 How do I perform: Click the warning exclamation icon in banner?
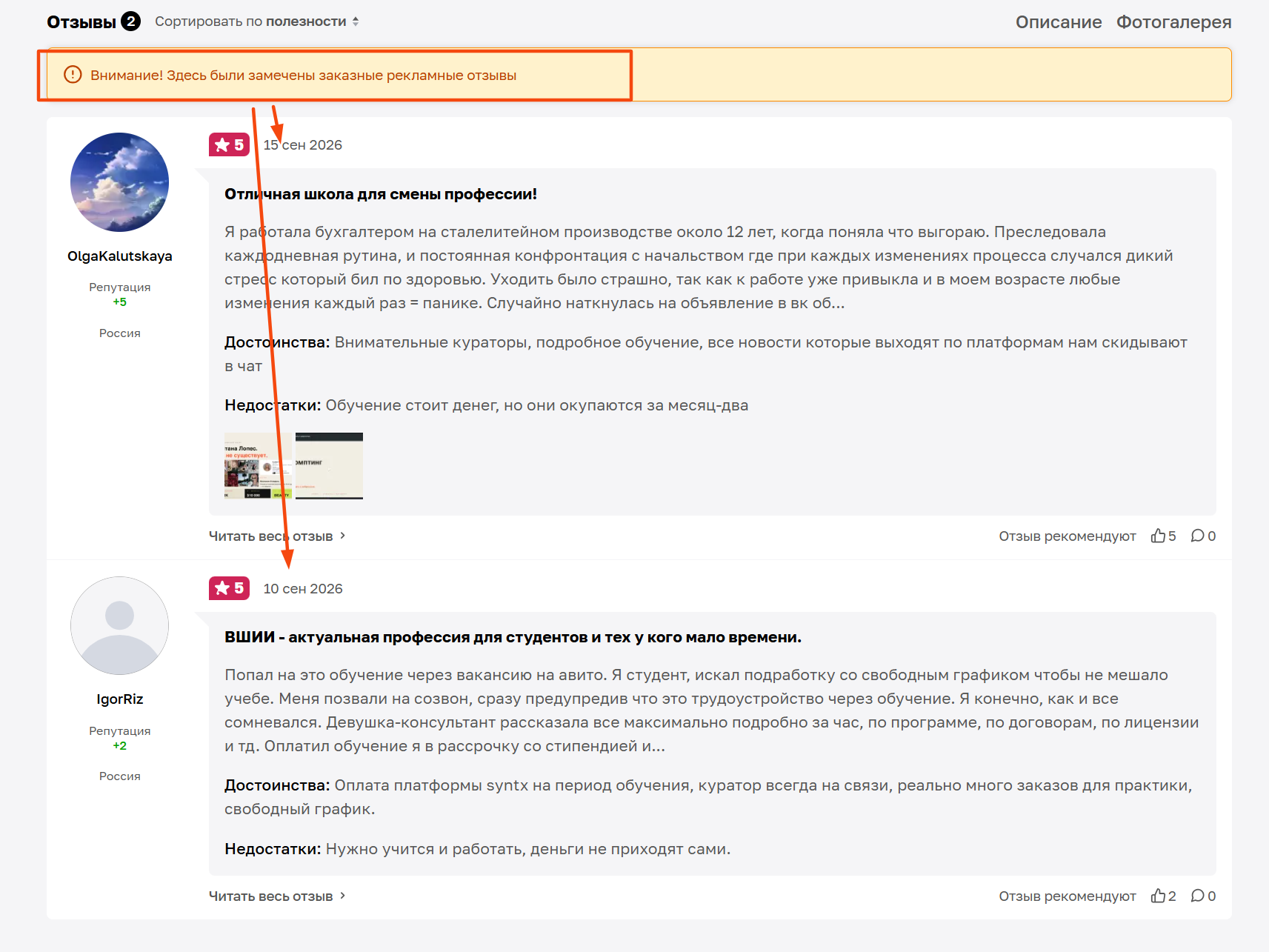(x=73, y=75)
